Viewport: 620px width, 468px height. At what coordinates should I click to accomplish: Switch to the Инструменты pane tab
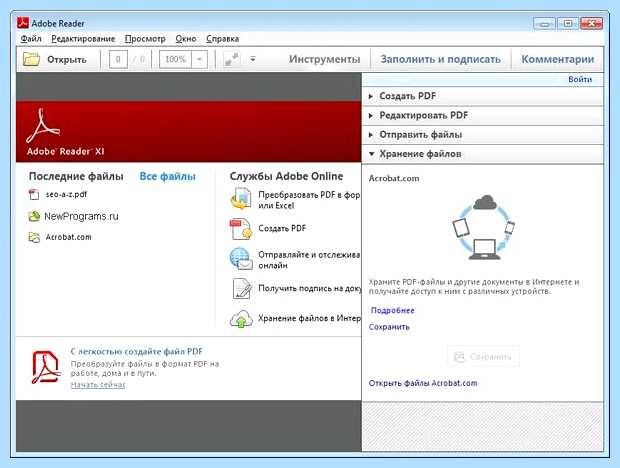coord(324,59)
